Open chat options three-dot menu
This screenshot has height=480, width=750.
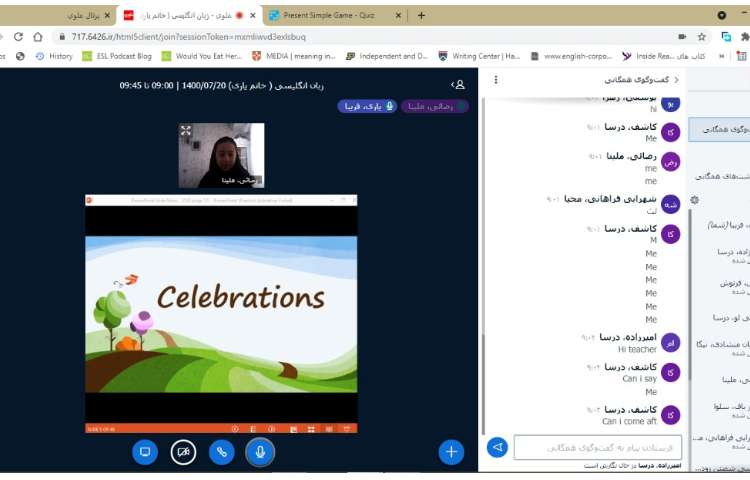tap(496, 79)
